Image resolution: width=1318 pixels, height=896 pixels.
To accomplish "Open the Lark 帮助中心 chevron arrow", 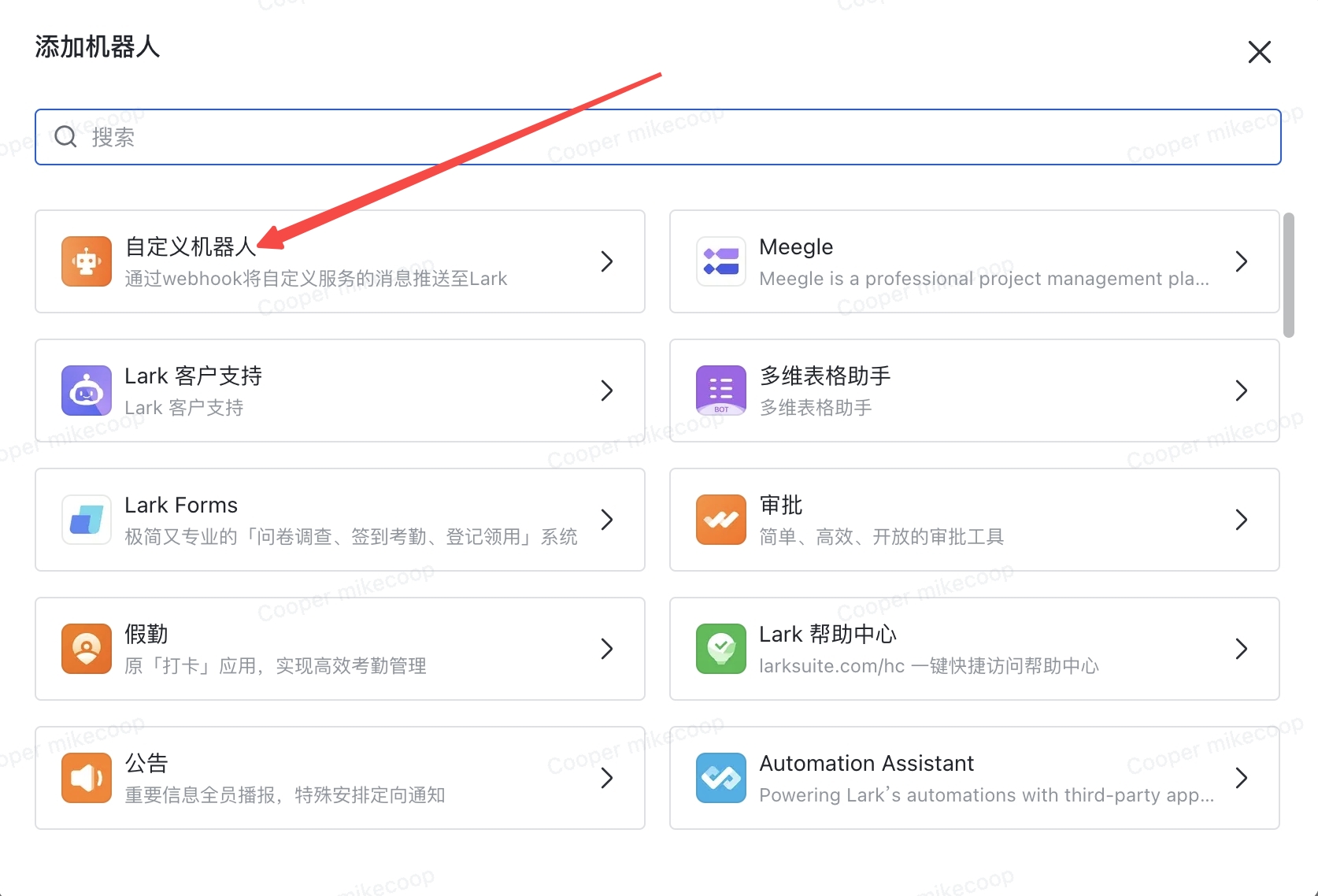I will coord(1242,649).
